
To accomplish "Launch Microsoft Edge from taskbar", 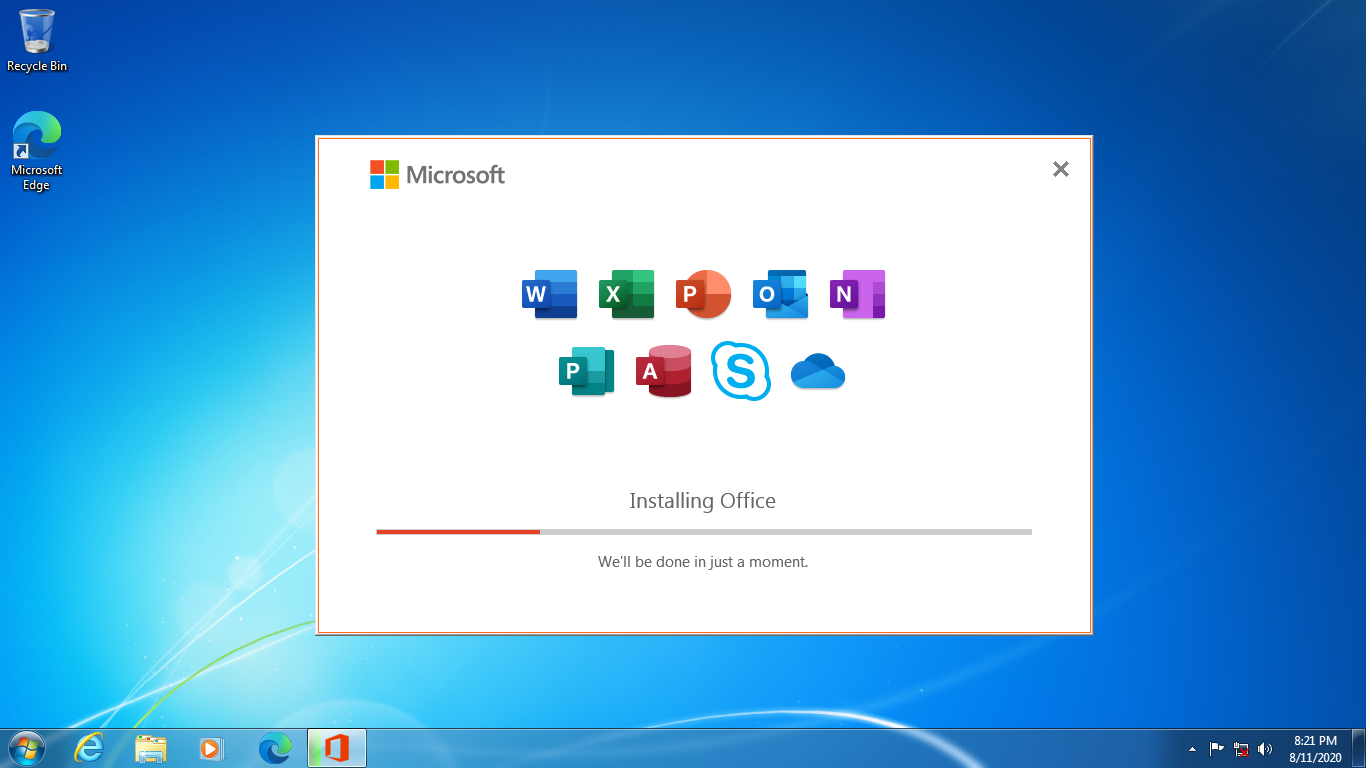I will pyautogui.click(x=275, y=748).
